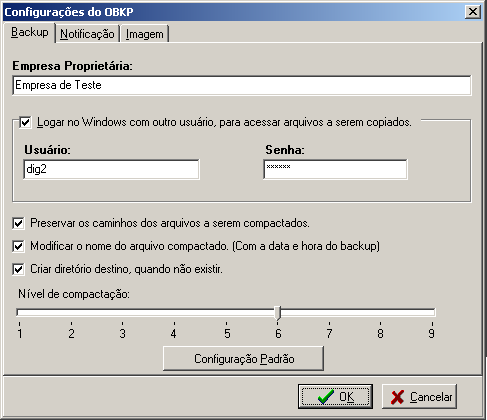Click the slider track at level 8
This screenshot has height=420, width=487.
380,312
